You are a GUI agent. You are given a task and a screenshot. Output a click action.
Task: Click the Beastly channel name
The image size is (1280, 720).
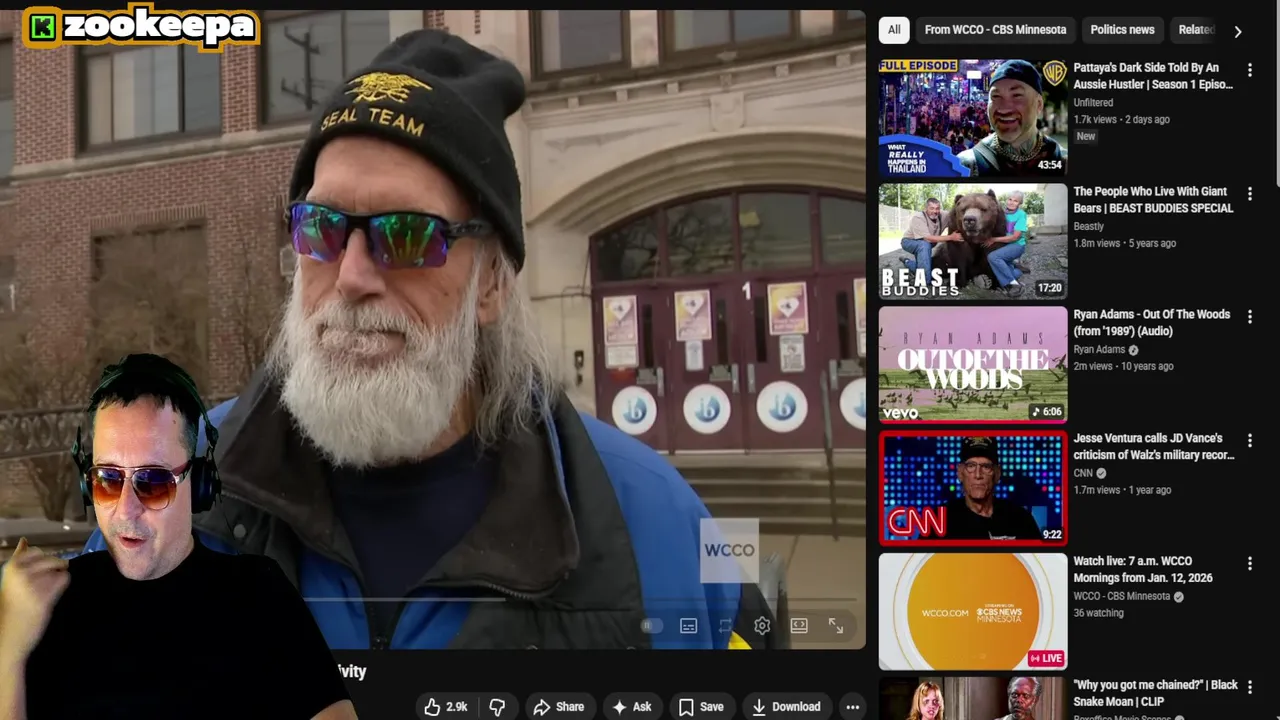(1088, 226)
